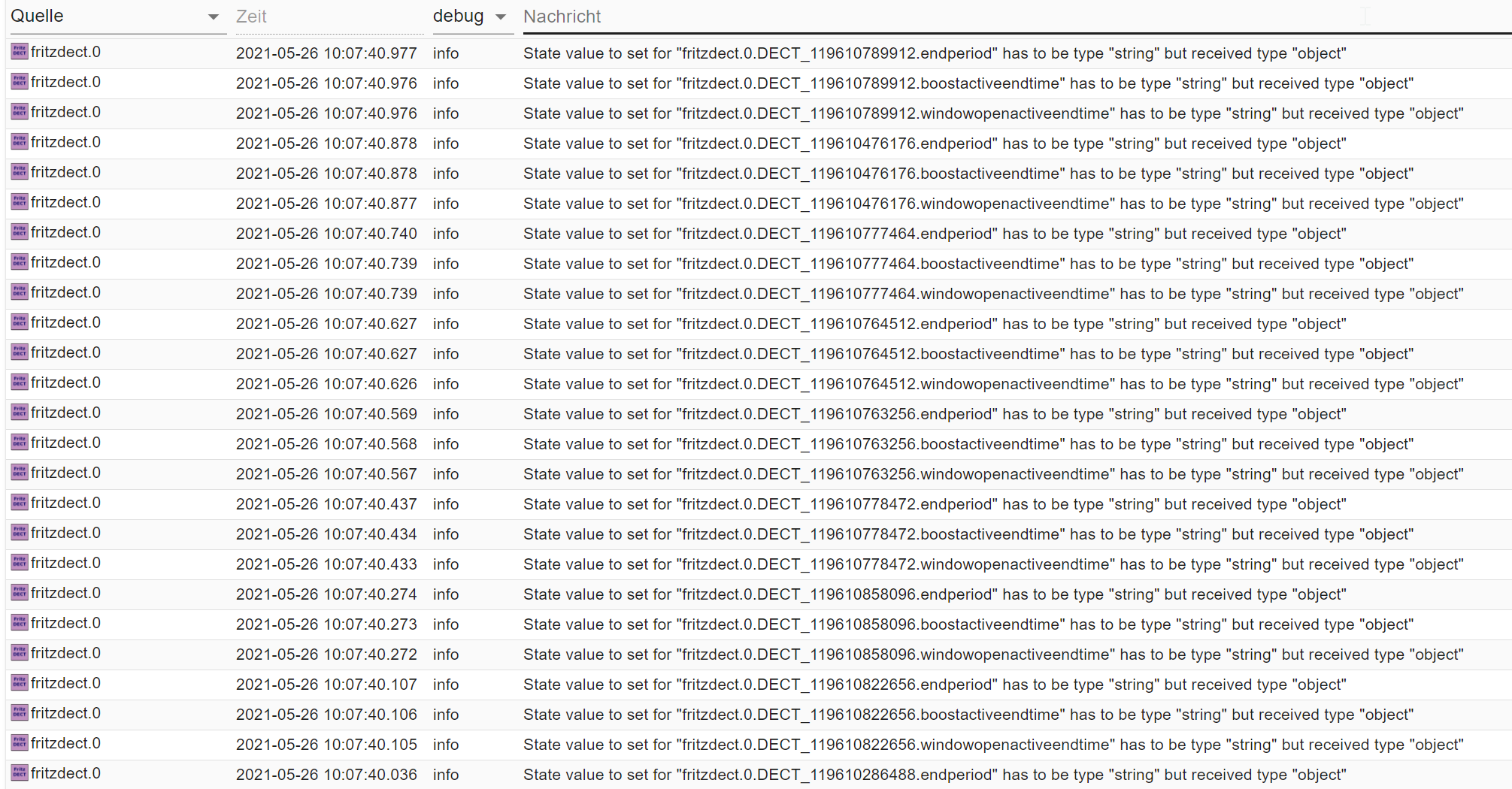Click the Fritz DECT badge on the bottom log row
Image resolution: width=1512 pixels, height=789 pixels.
point(19,772)
